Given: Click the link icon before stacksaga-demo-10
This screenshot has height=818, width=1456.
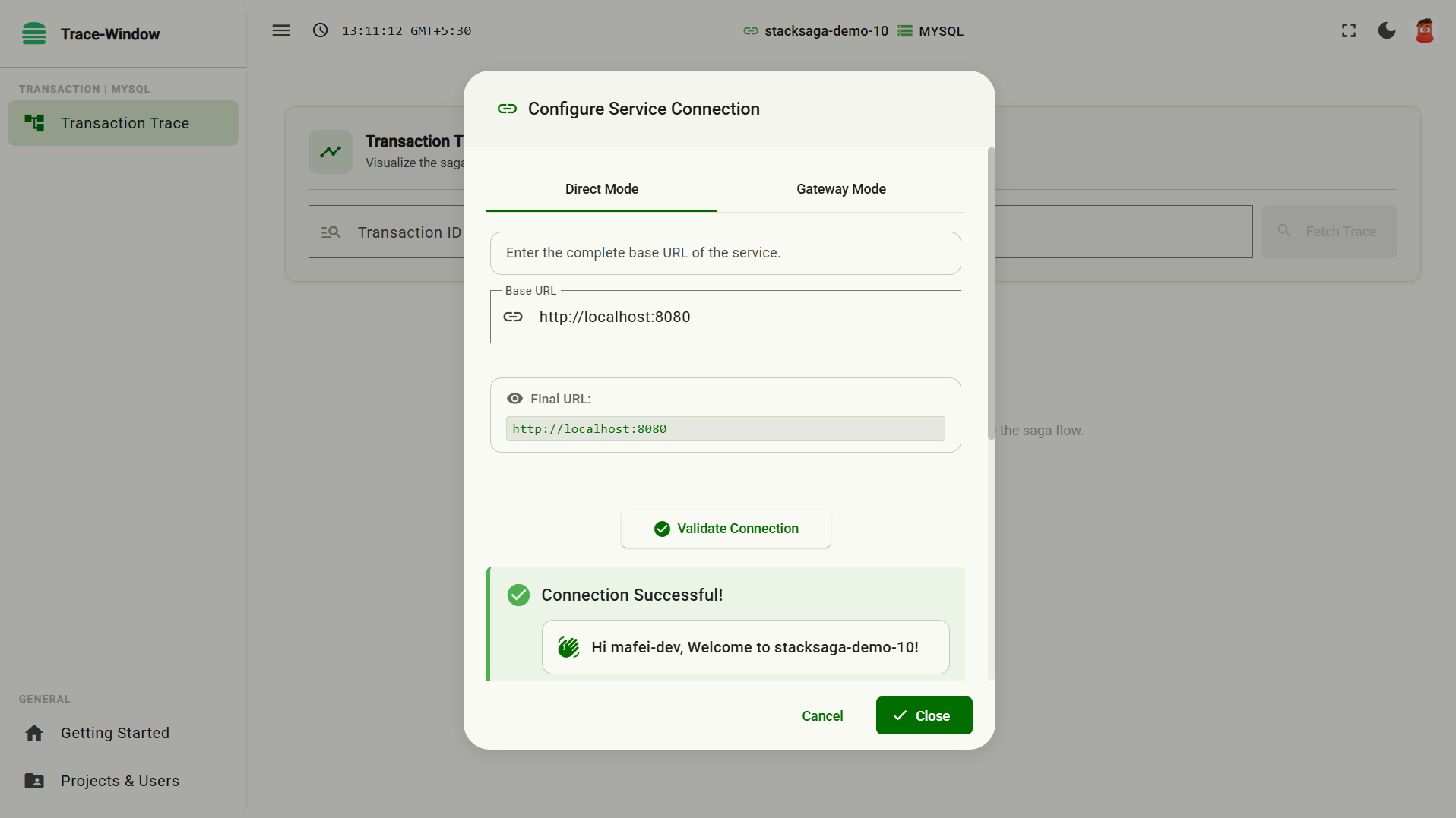Looking at the screenshot, I should [x=751, y=31].
